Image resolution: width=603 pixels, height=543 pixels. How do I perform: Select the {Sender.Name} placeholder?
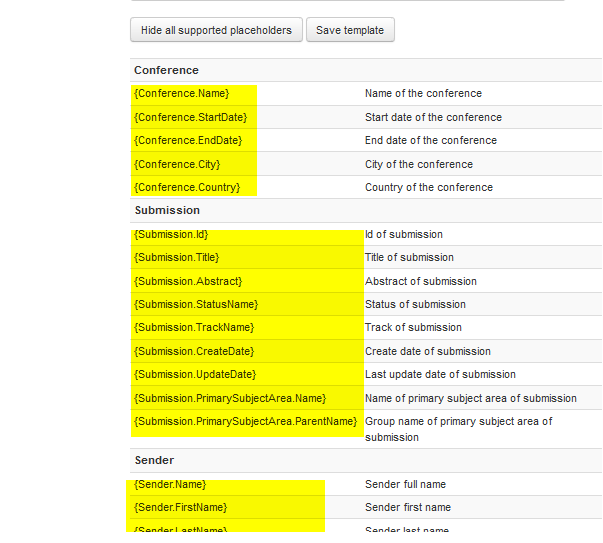tap(169, 485)
